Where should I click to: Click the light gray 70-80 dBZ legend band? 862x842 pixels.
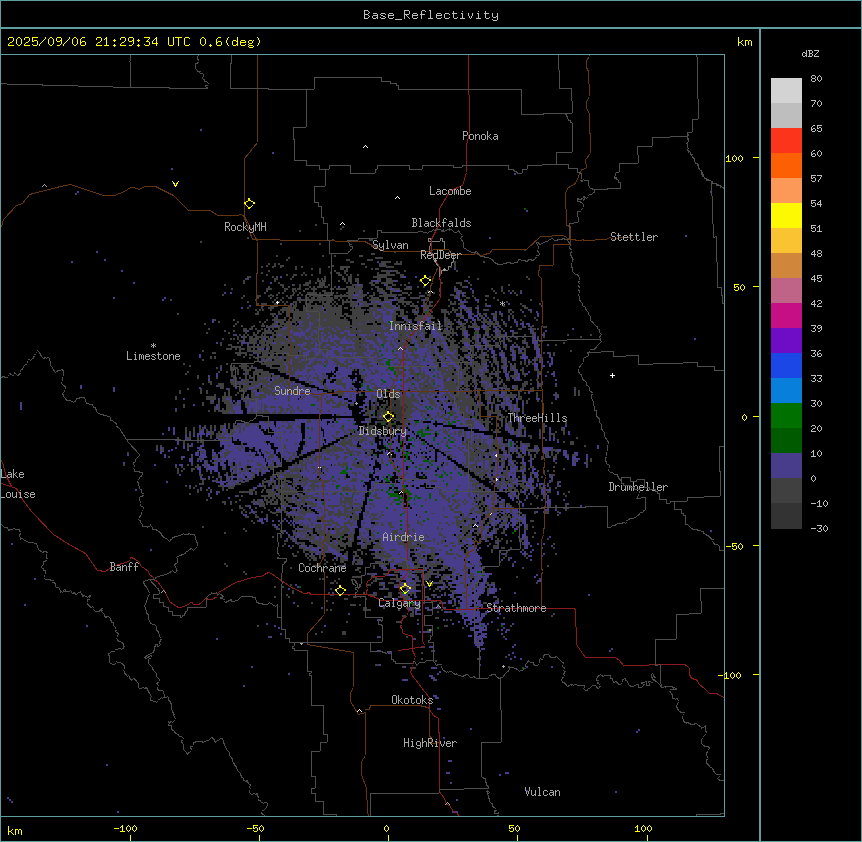point(786,91)
